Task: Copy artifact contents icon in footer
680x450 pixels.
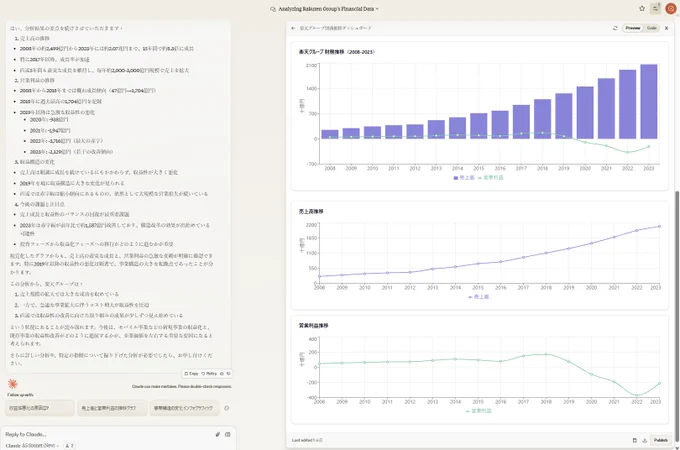Action: [x=634, y=440]
